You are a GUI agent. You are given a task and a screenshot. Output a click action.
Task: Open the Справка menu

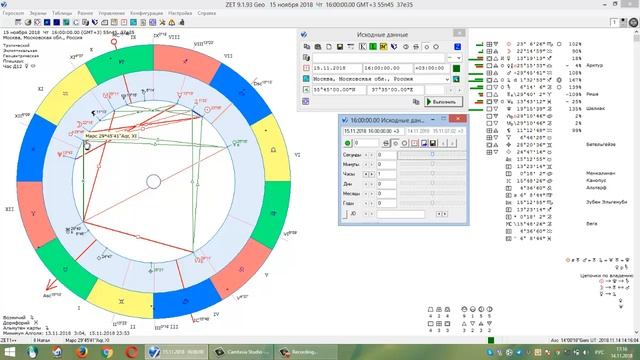[207, 13]
